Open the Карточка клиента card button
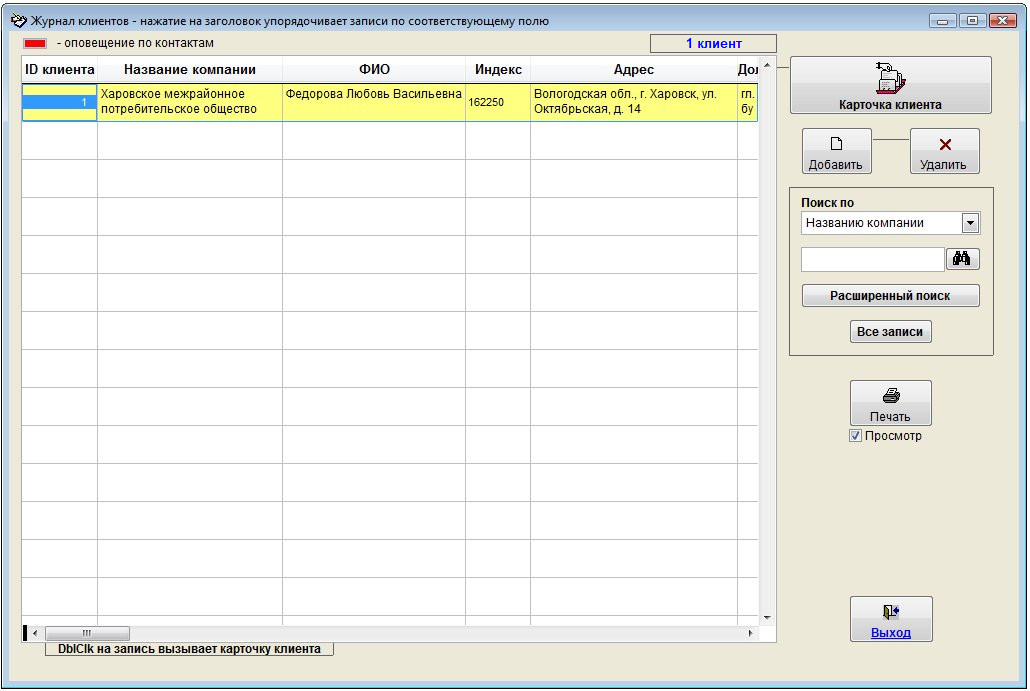Image resolution: width=1030 pixels, height=691 pixels. pos(890,85)
